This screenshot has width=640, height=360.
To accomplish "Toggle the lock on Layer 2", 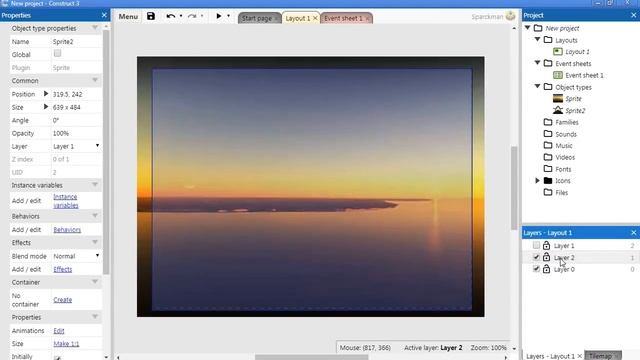I will (547, 257).
